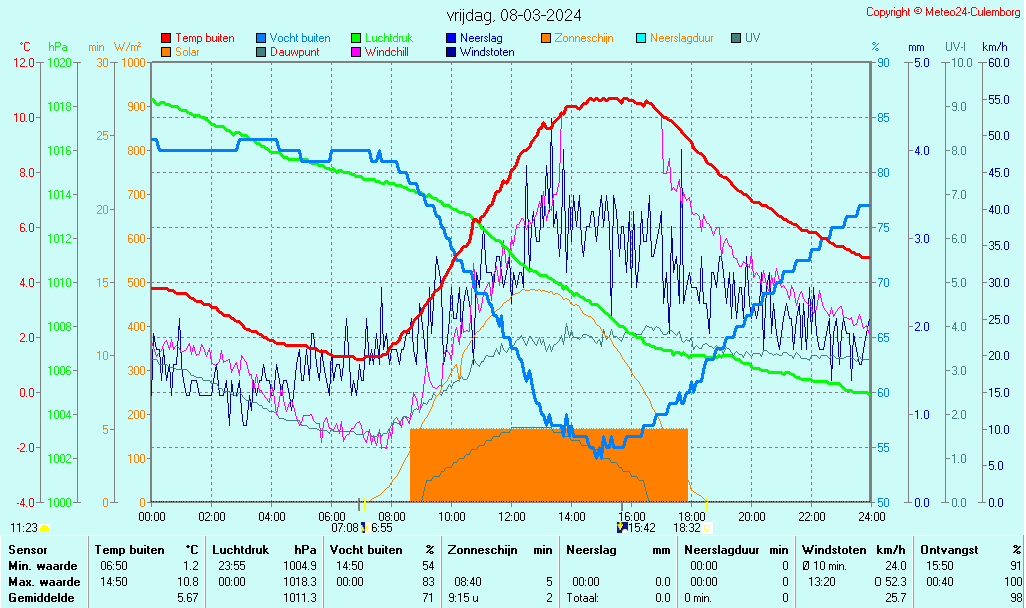The height and width of the screenshot is (608, 1026).
Task: Click the sunrise marker between 07:08 and 6:55
Action: point(364,527)
